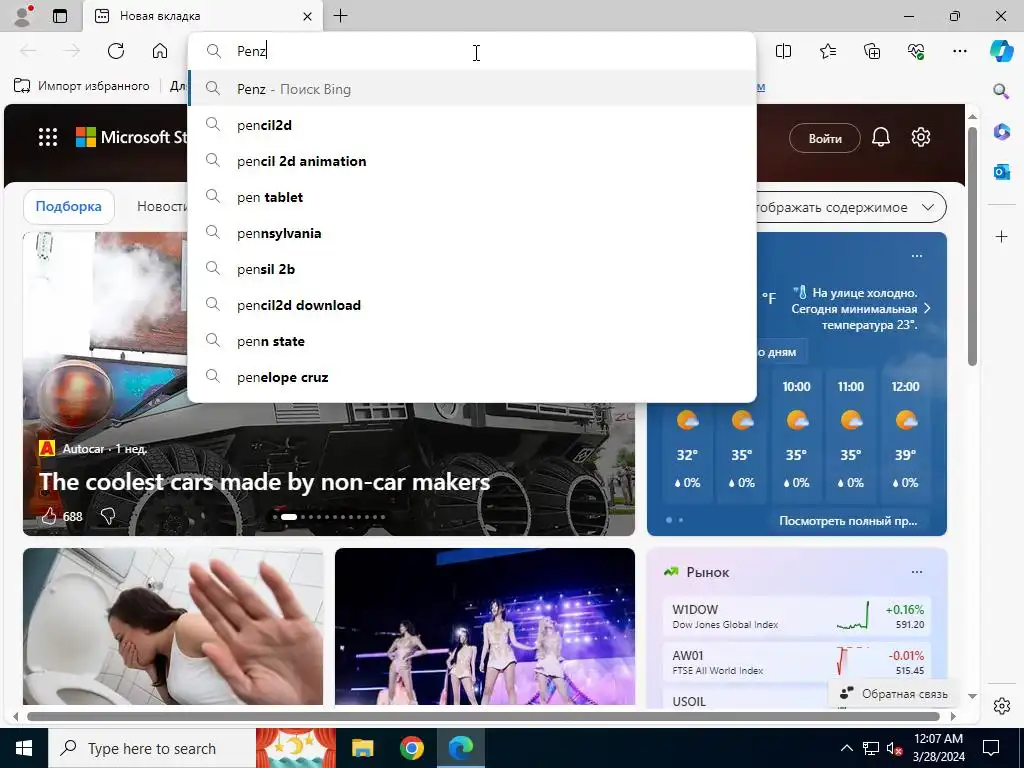Open the Collections icon

click(x=872, y=51)
